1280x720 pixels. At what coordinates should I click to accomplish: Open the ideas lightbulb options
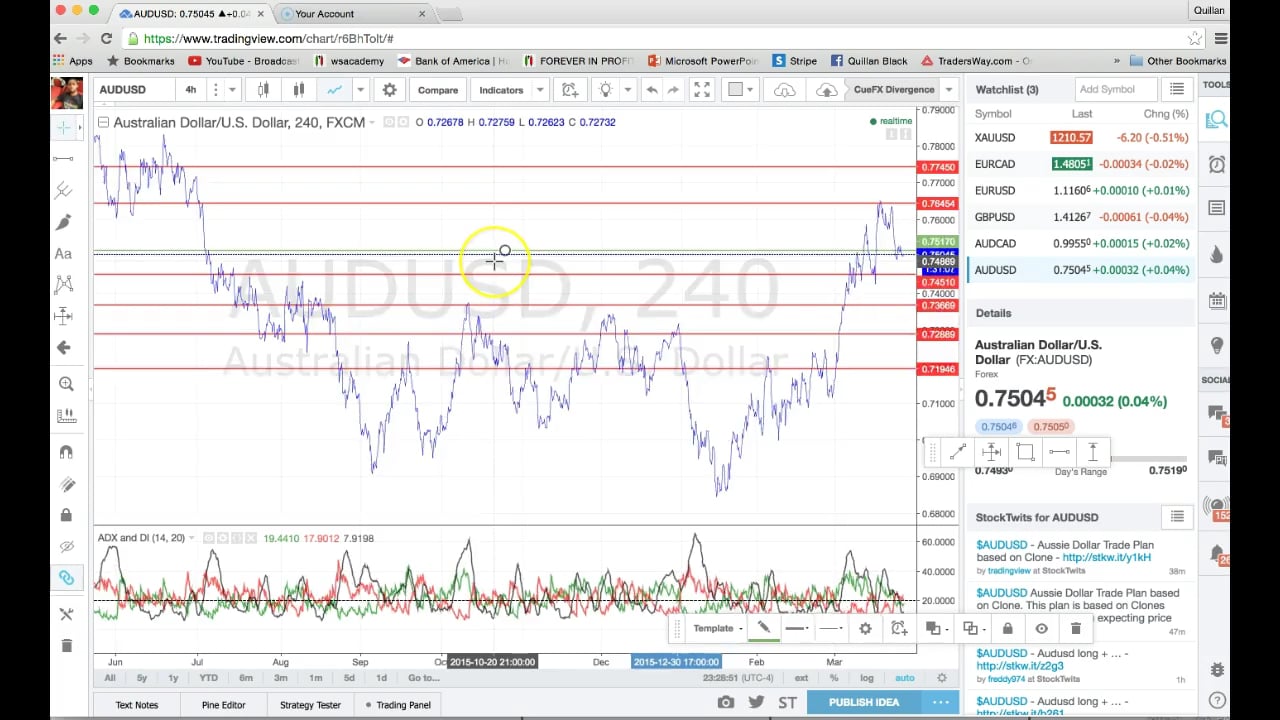(605, 90)
